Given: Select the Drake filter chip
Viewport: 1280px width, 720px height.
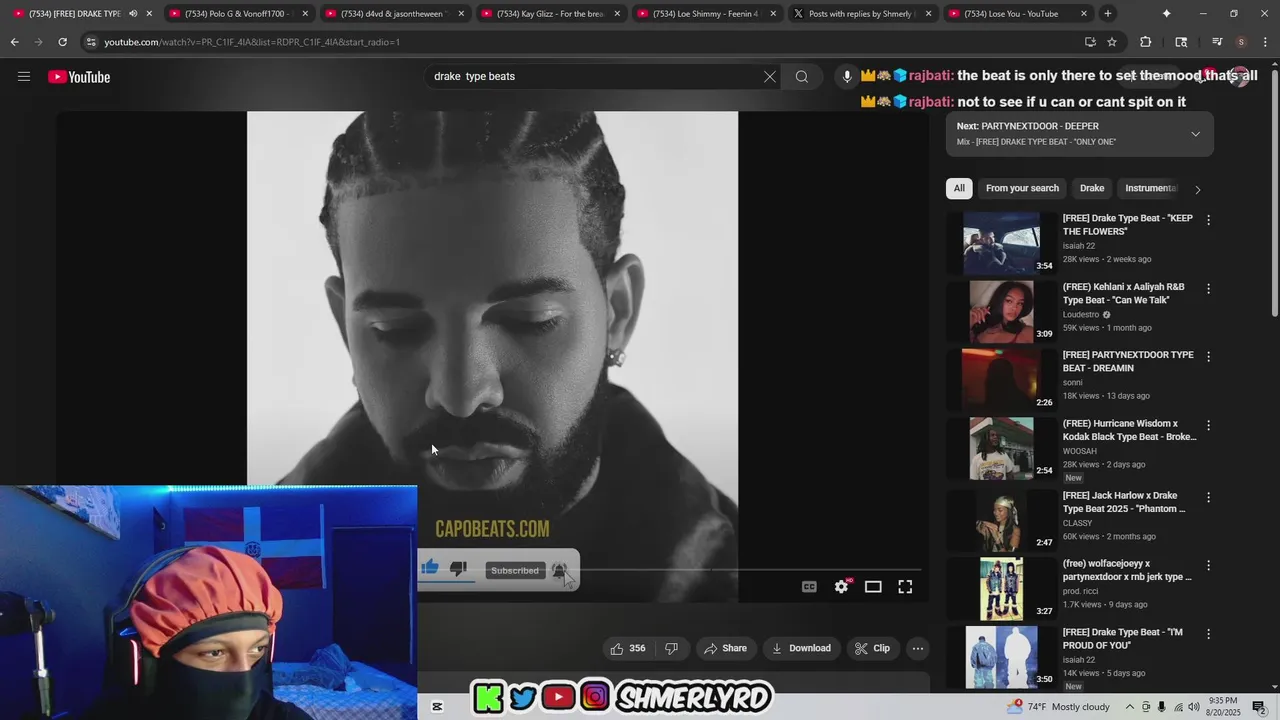Looking at the screenshot, I should coord(1092,188).
